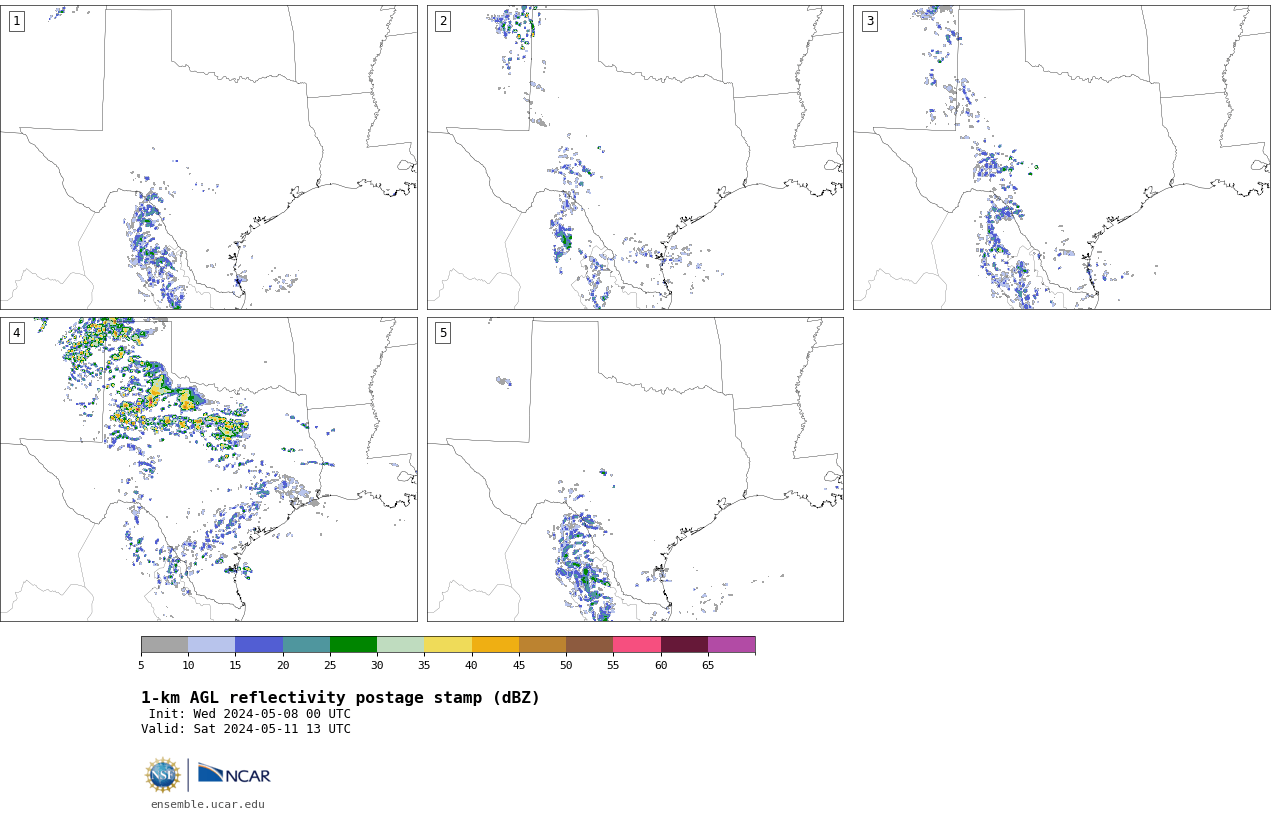This screenshot has width=1280, height=815.
Task: Click the panel number label 5
Action: (x=443, y=333)
